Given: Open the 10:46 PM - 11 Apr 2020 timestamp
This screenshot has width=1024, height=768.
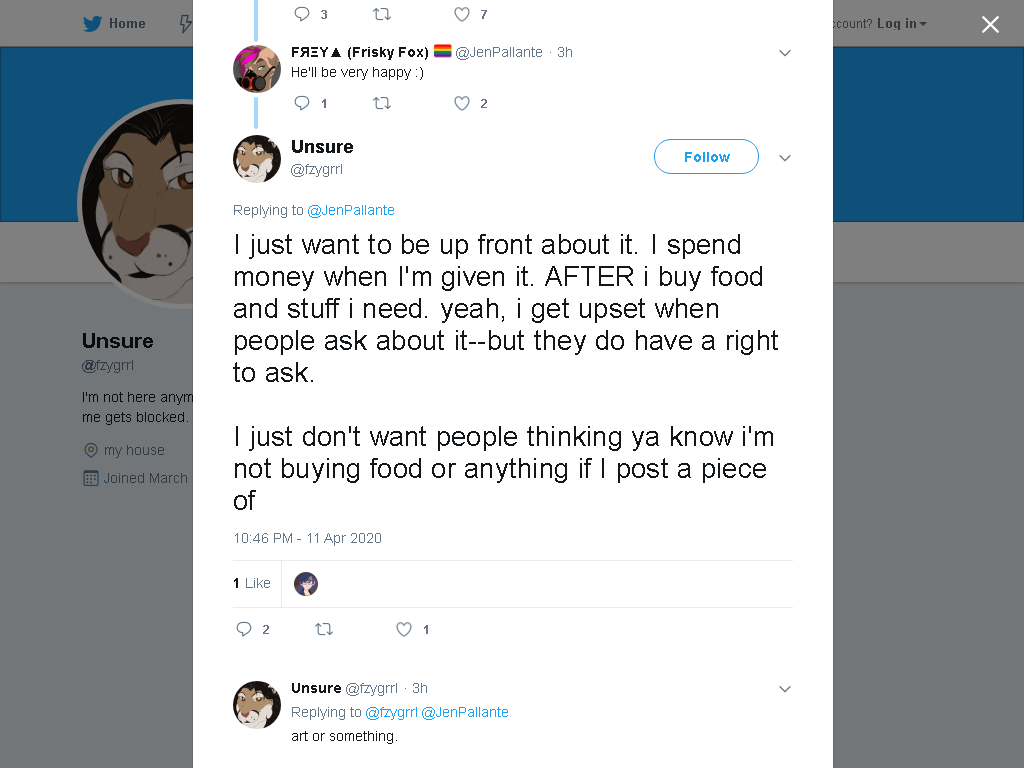Looking at the screenshot, I should [307, 538].
